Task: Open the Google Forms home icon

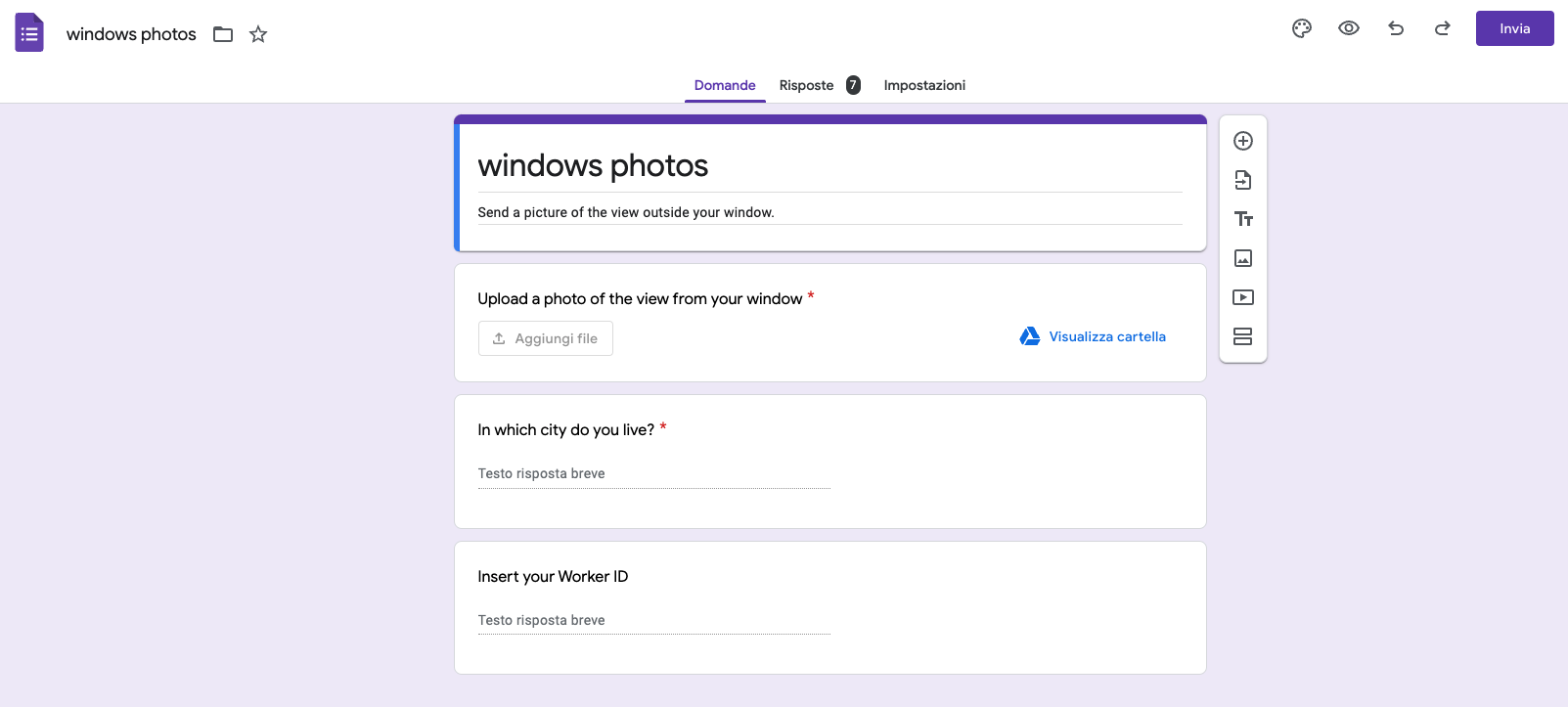Action: click(29, 33)
